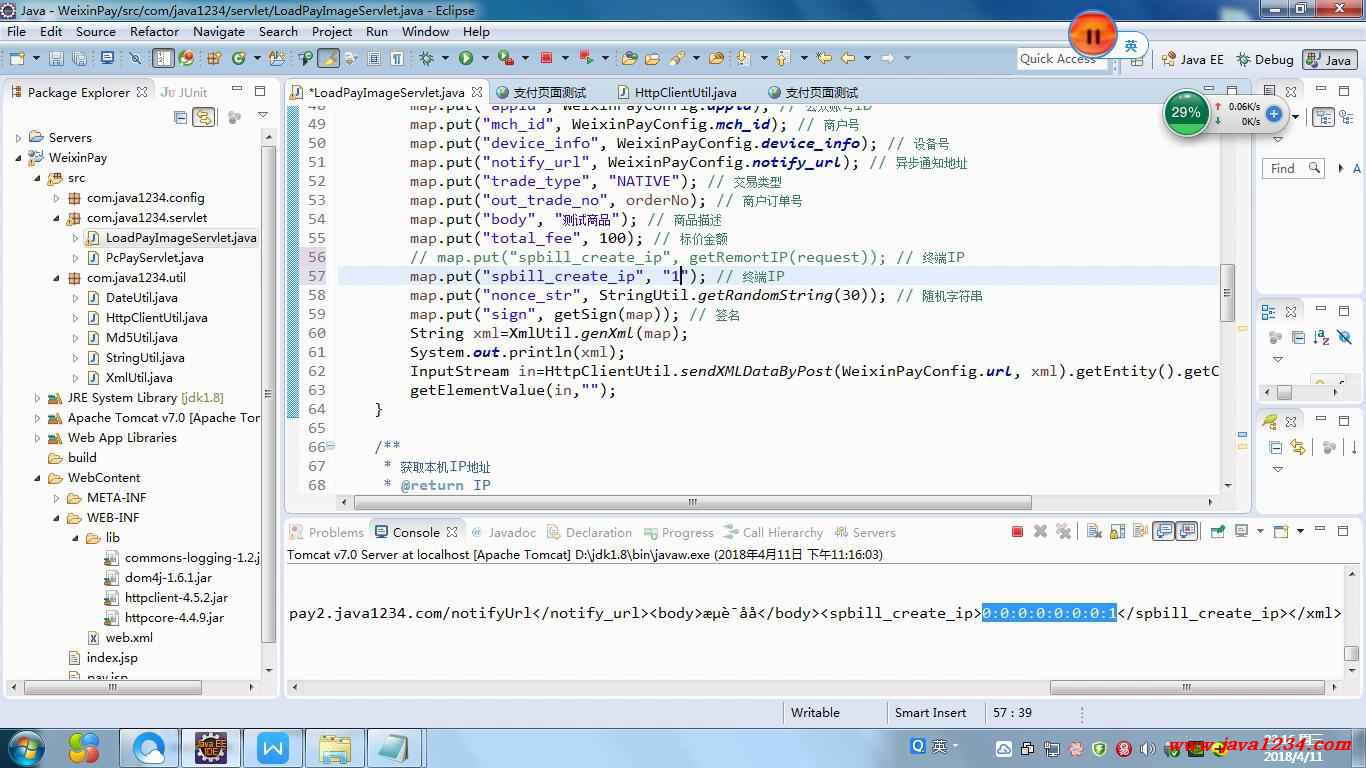The width and height of the screenshot is (1366, 768).
Task: Switch to Debug perspective
Action: pyautogui.click(x=1264, y=60)
